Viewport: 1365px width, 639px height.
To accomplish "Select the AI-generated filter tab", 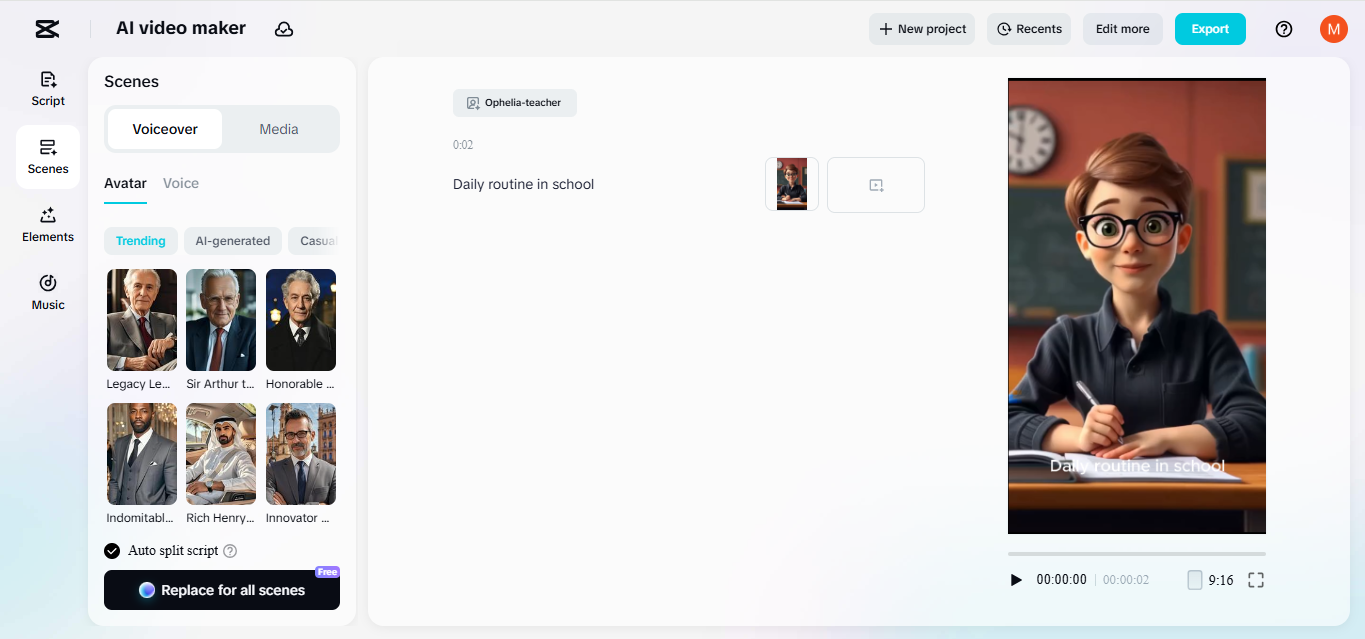I will [x=232, y=240].
